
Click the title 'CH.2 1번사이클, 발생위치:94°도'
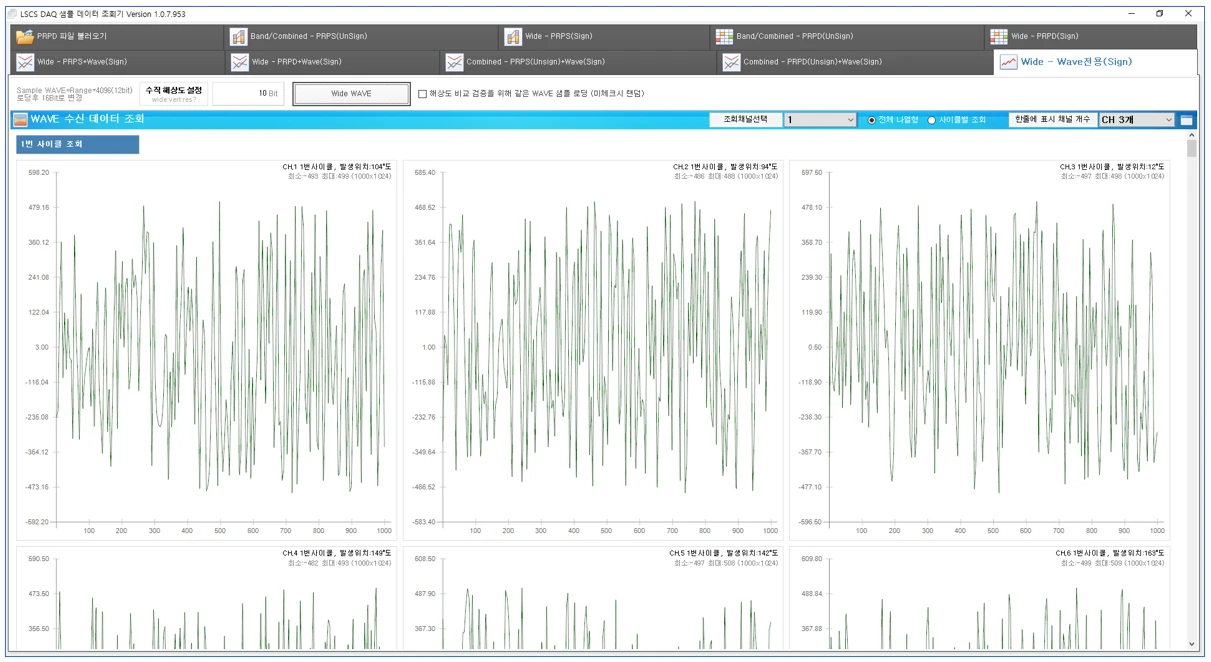(726, 166)
